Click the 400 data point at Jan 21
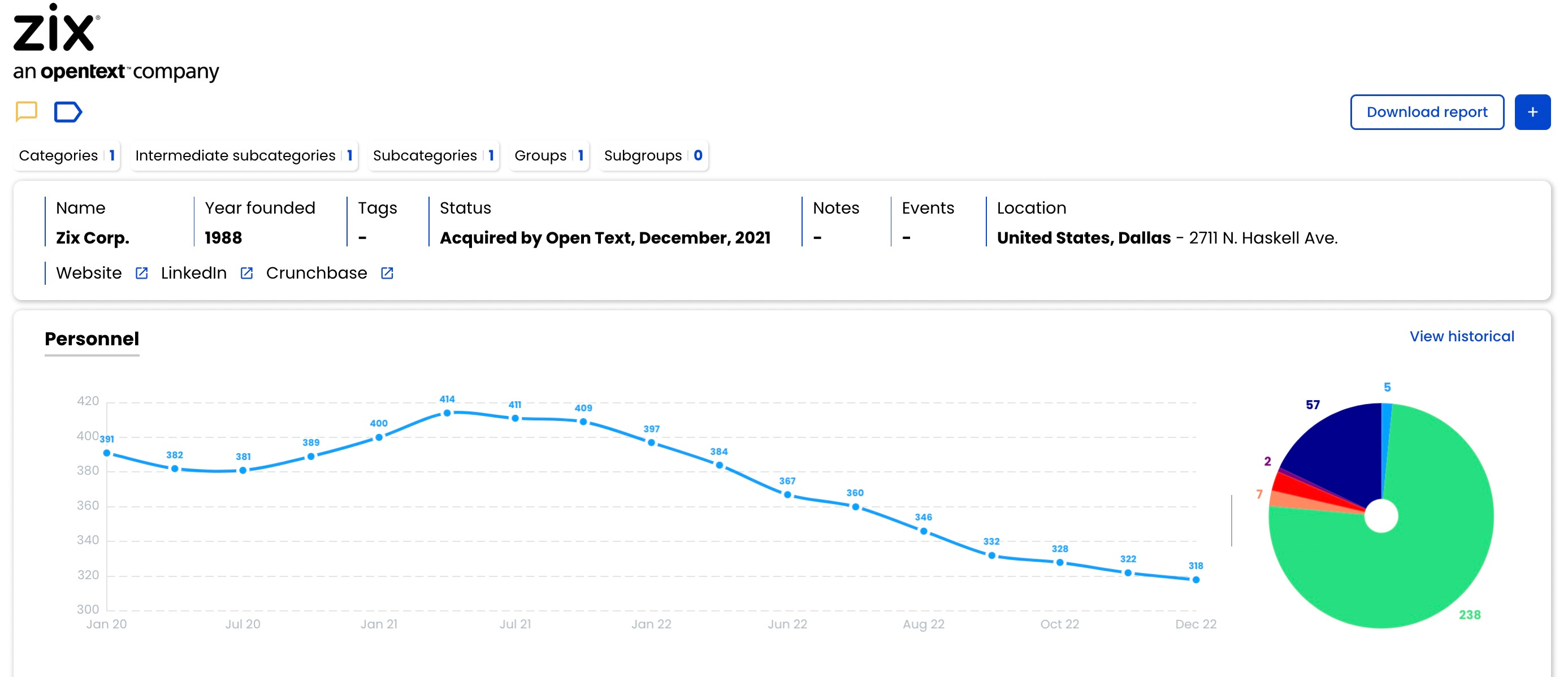This screenshot has width=1568, height=677. coord(379,437)
